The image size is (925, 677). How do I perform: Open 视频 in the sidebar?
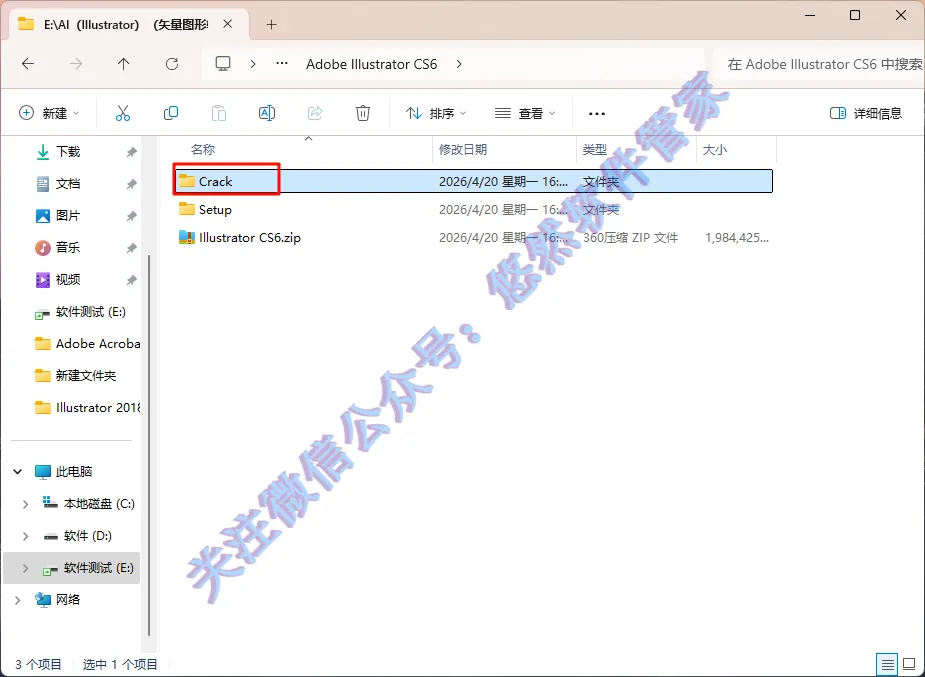[68, 279]
